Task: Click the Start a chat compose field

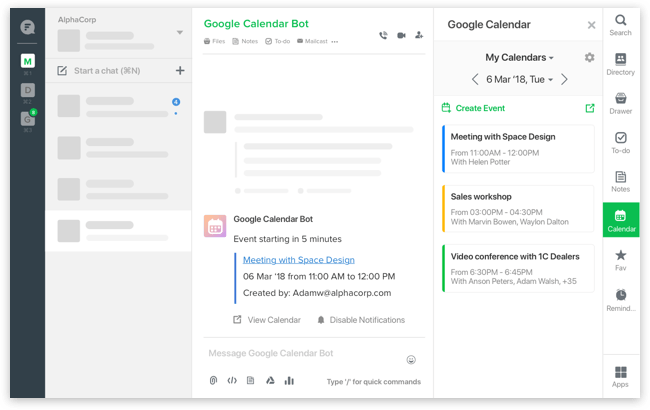Action: point(107,70)
